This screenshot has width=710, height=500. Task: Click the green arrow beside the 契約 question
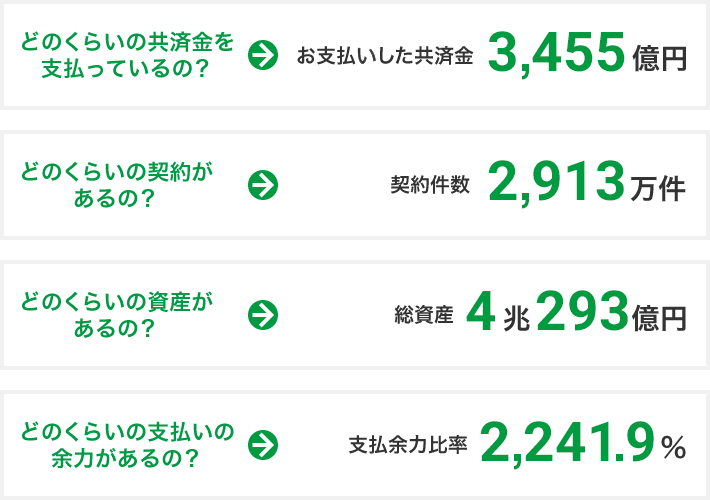click(x=262, y=185)
